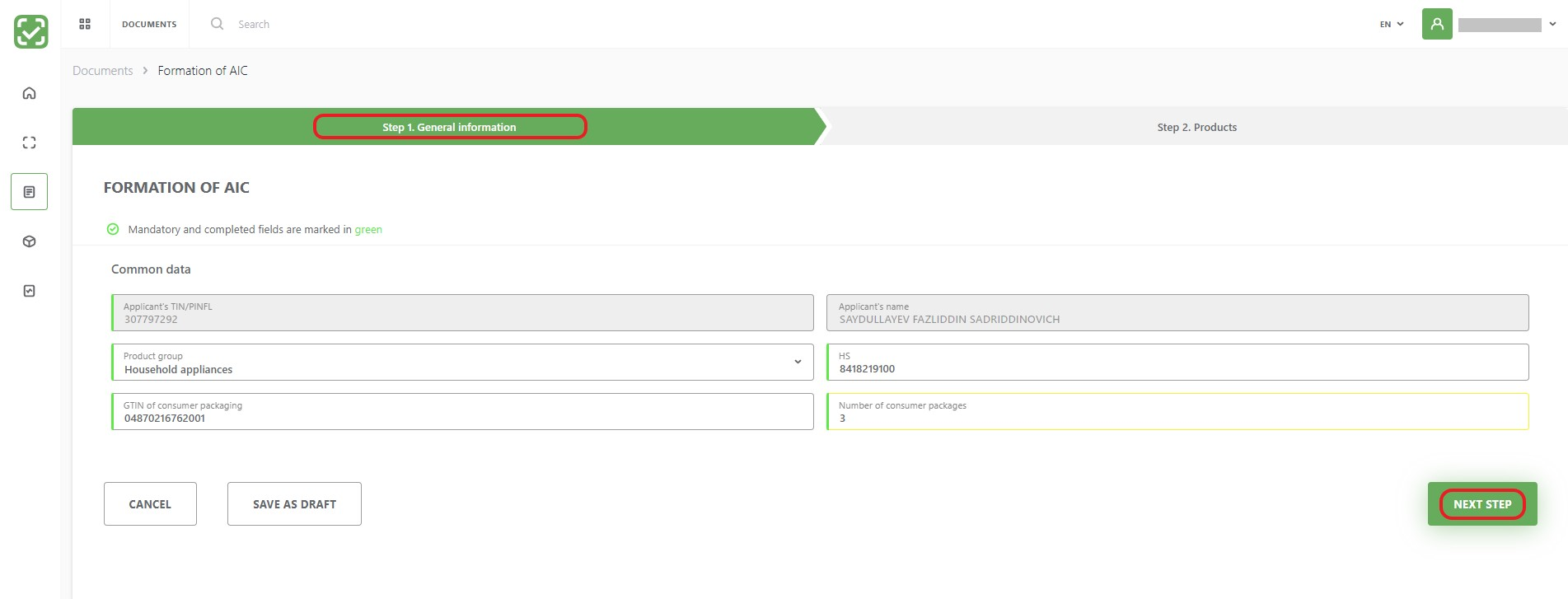This screenshot has height=599, width=1568.
Task: Select Step 1. General information tab
Action: point(449,127)
